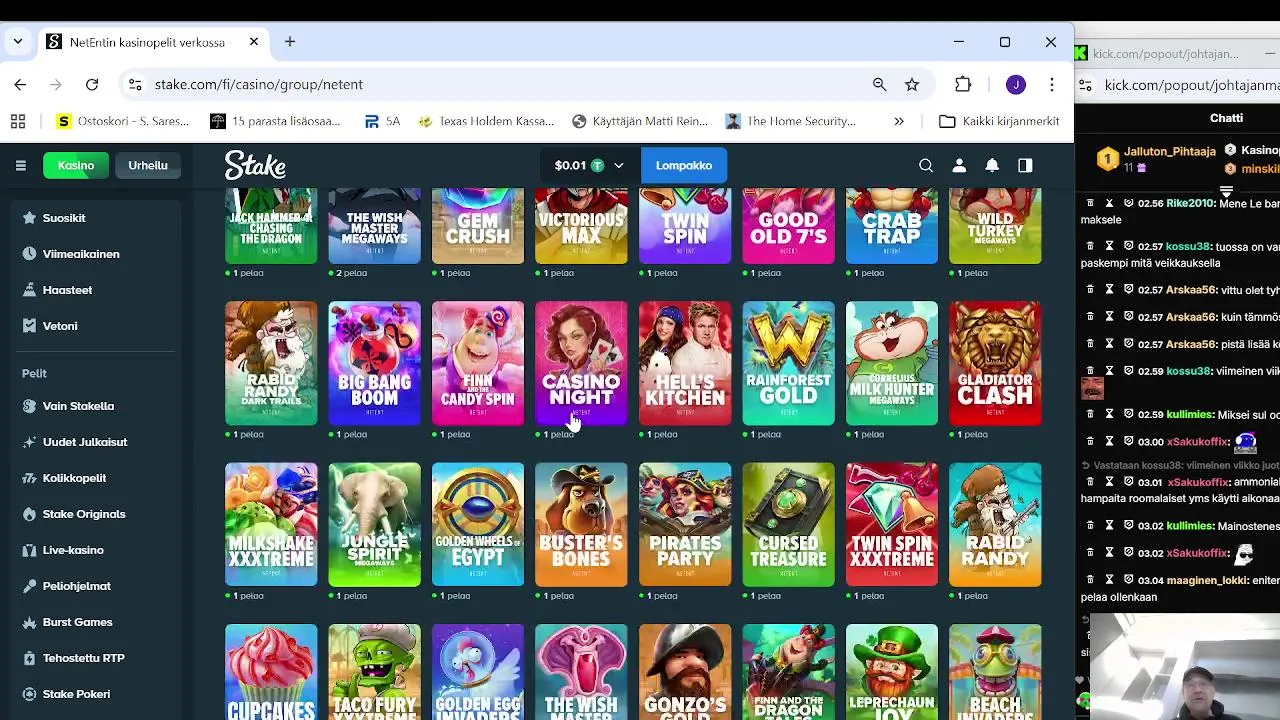Image resolution: width=1280 pixels, height=720 pixels.
Task: Open Golden Wheels of Egypt game
Action: [x=478, y=525]
